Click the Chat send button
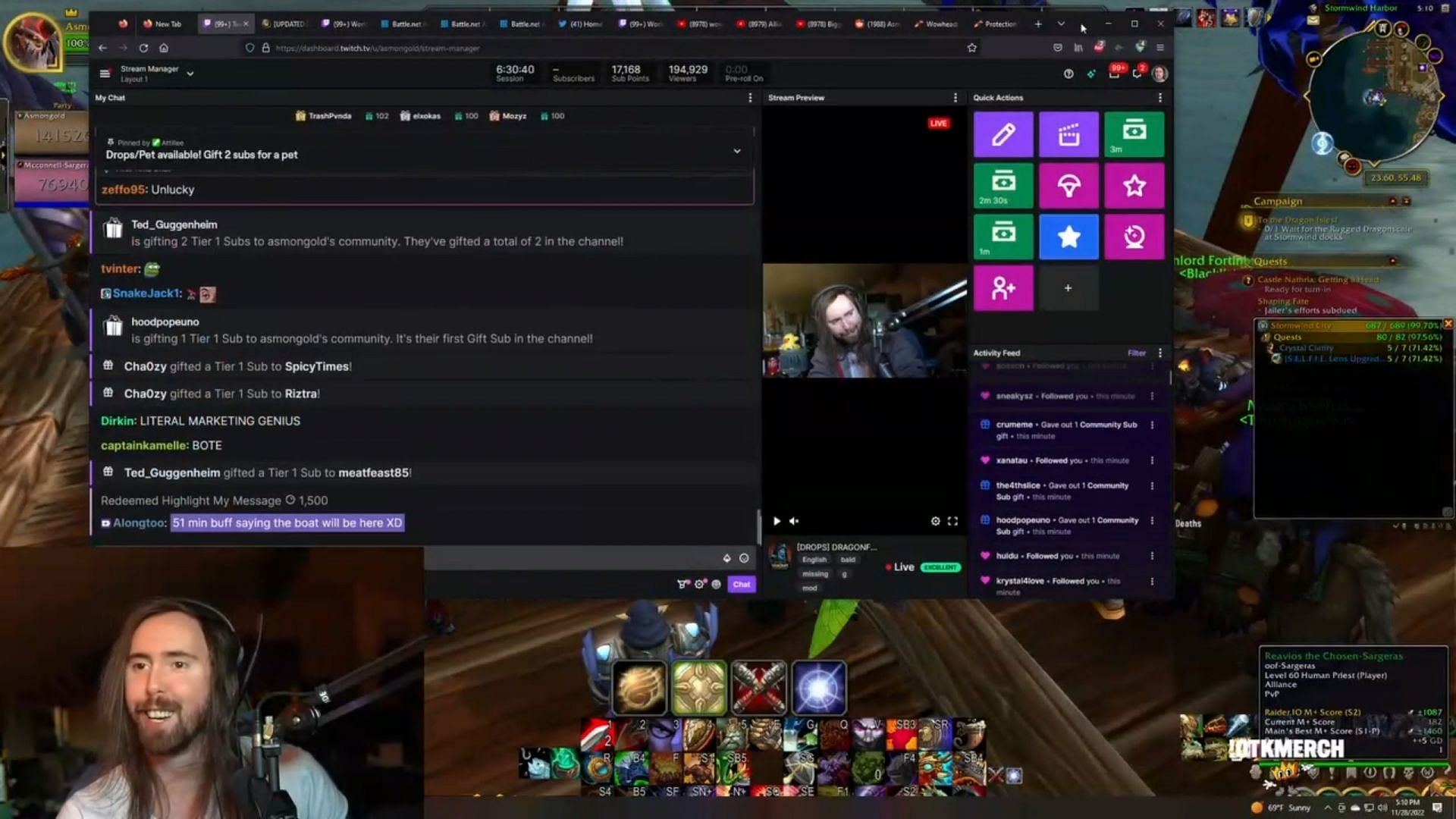The image size is (1456, 819). coord(741,584)
